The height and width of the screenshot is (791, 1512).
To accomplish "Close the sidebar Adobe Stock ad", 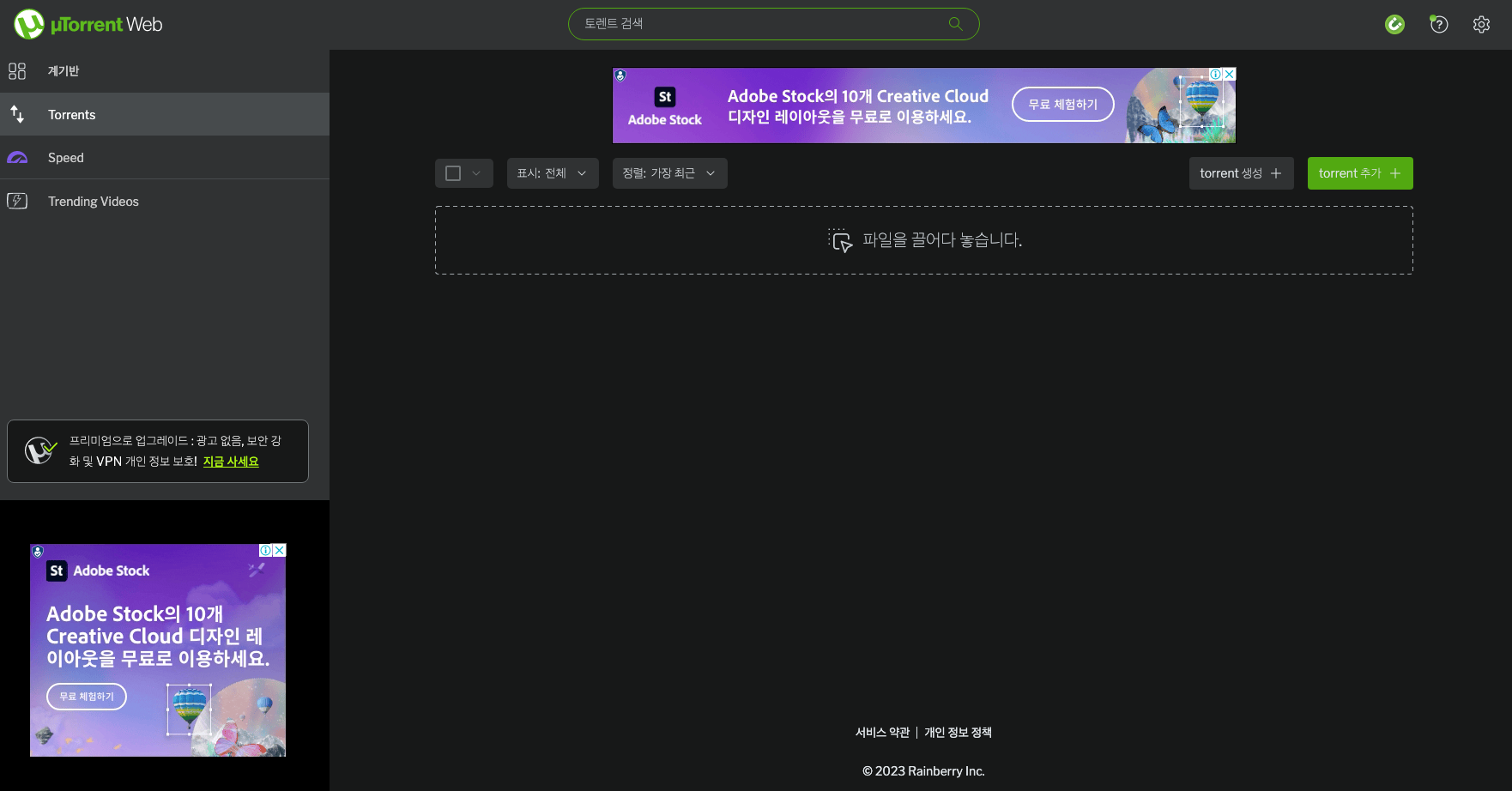I will coord(279,551).
